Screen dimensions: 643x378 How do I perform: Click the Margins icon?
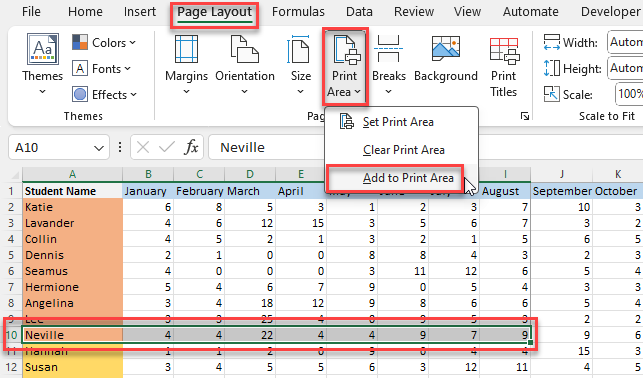187,49
